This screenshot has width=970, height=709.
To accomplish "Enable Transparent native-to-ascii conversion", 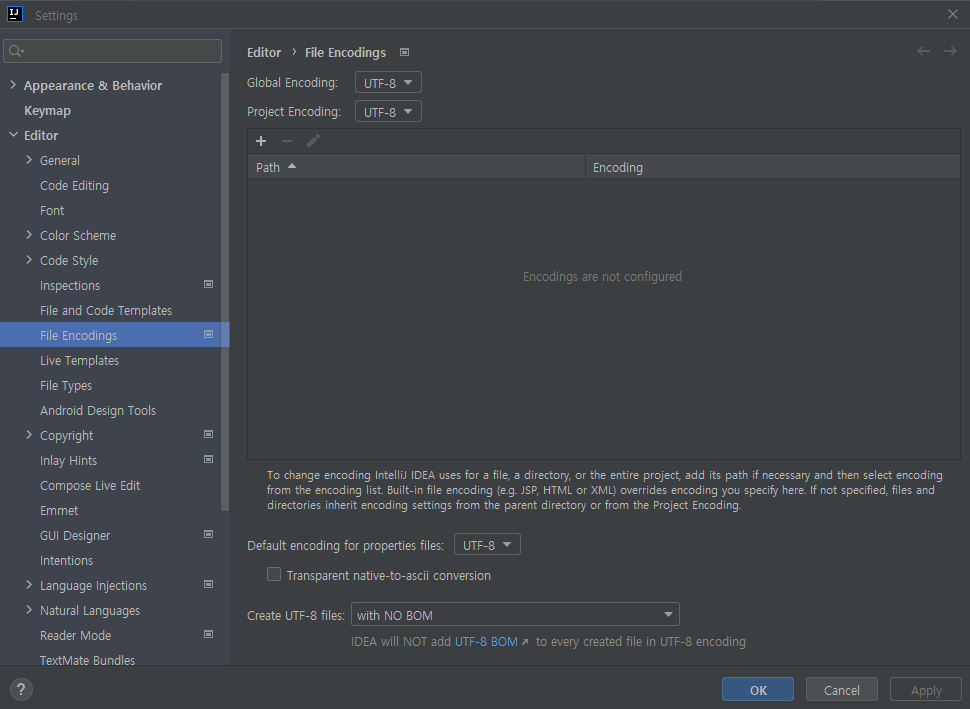I will (274, 575).
